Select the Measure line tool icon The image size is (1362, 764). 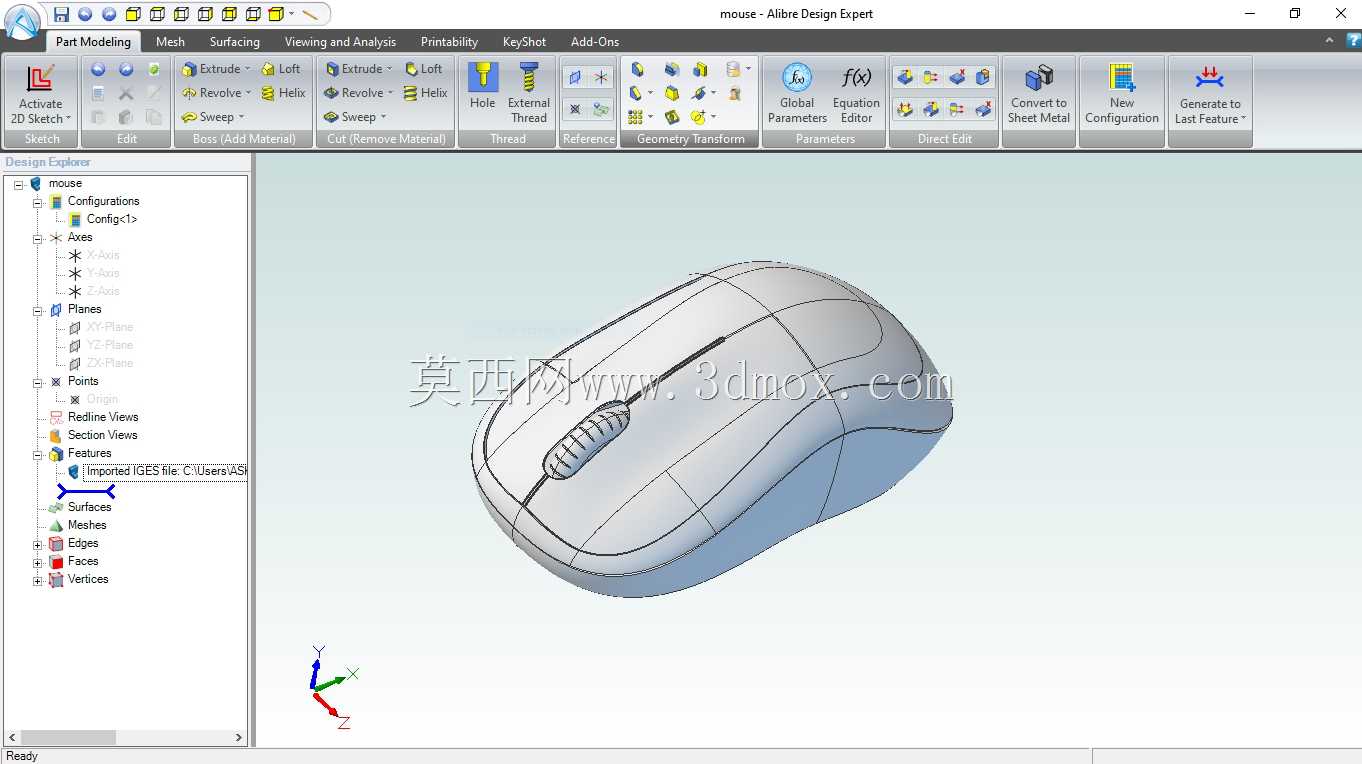(x=310, y=14)
